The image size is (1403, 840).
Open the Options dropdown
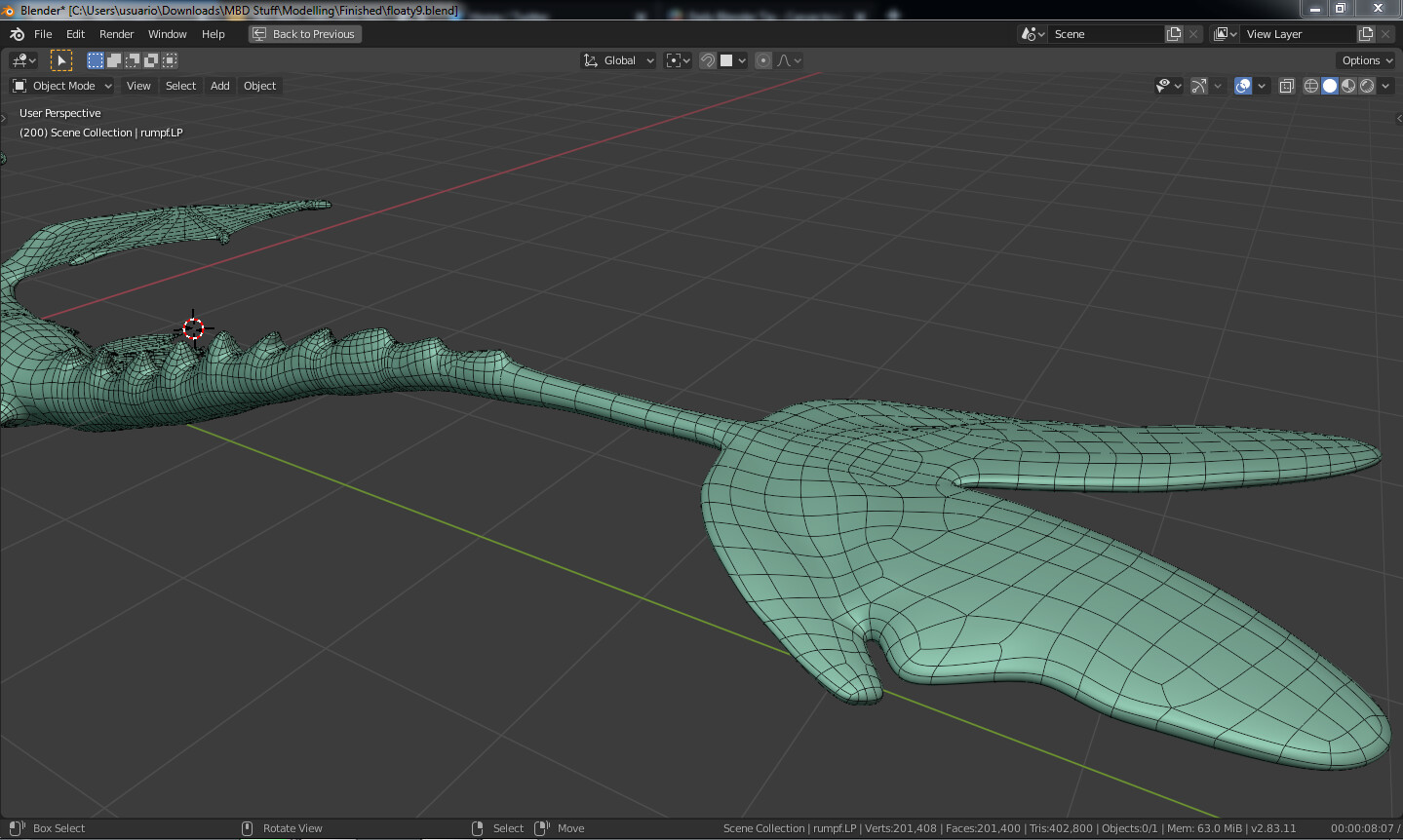coord(1366,60)
